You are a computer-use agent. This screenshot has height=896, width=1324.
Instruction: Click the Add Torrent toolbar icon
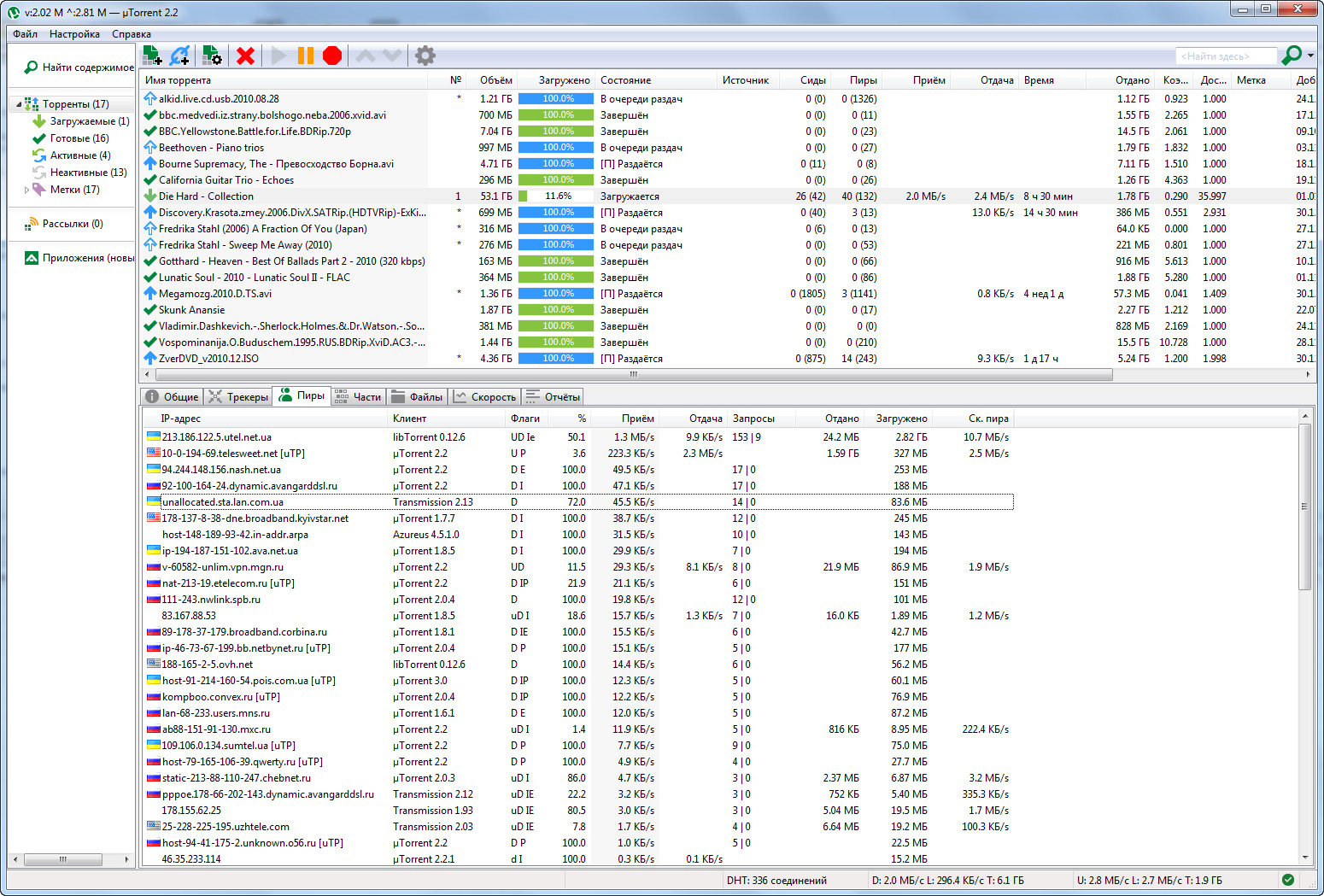[x=152, y=56]
